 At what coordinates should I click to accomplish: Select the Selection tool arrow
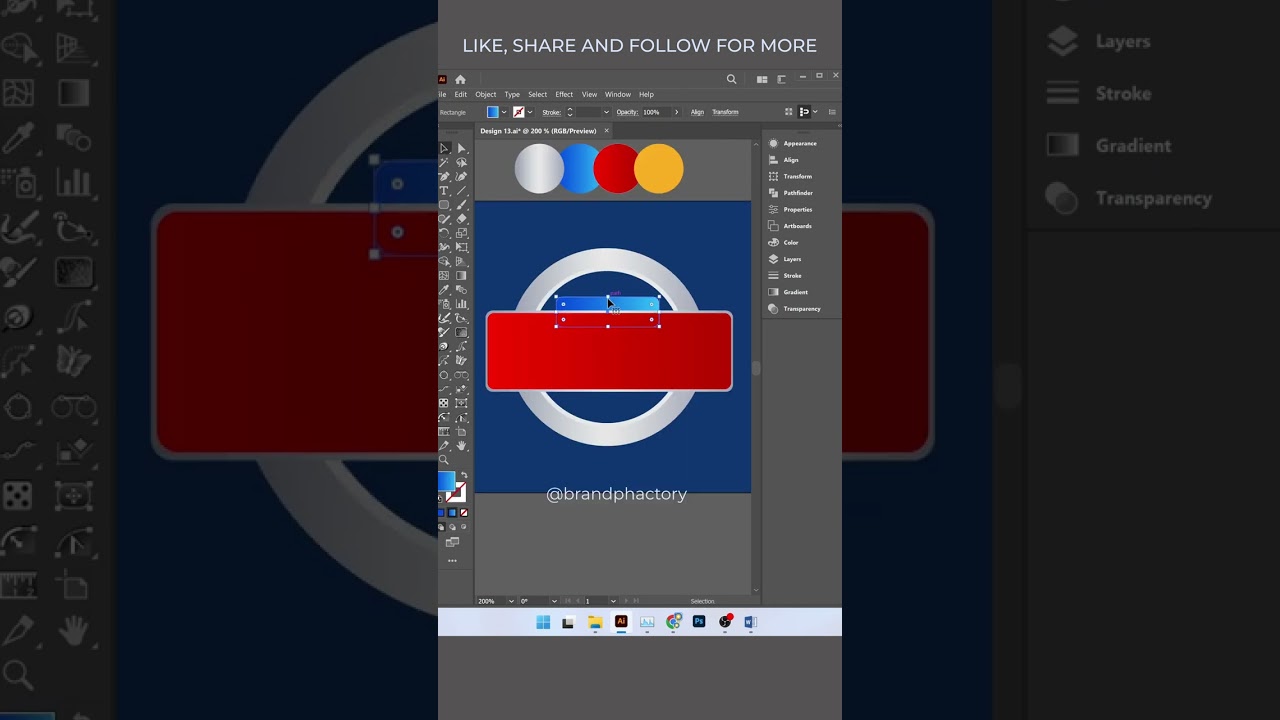point(444,148)
